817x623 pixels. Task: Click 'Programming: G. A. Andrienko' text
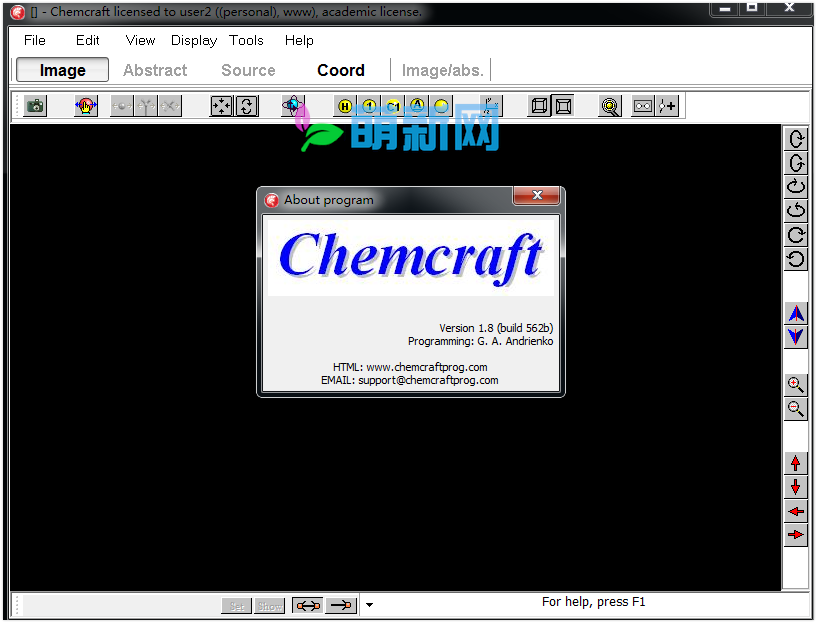pyautogui.click(x=480, y=341)
